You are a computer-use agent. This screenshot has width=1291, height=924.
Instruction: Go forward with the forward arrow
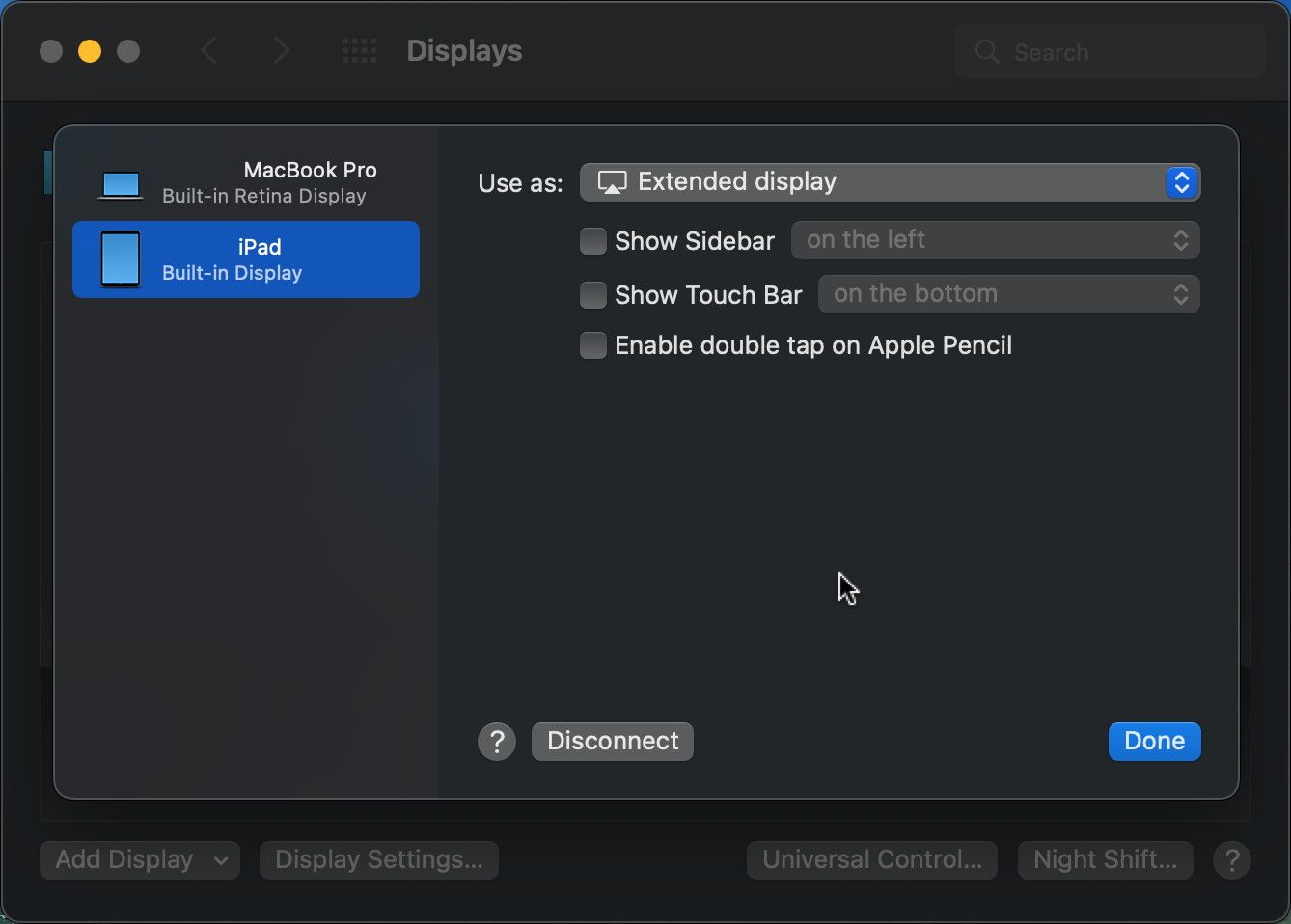click(281, 50)
